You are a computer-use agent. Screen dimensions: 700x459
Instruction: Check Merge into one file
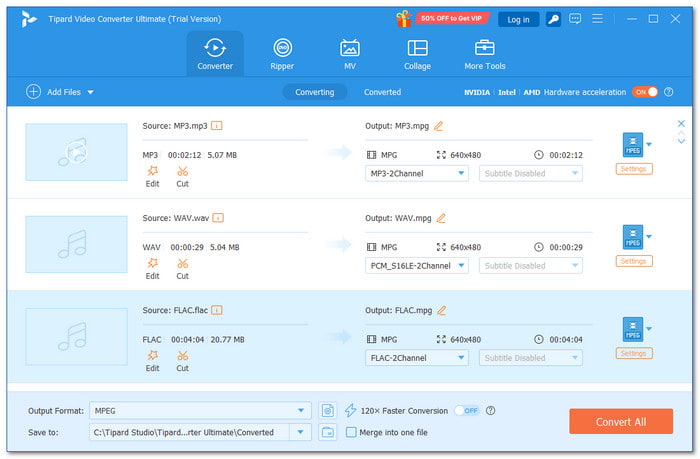click(x=351, y=432)
